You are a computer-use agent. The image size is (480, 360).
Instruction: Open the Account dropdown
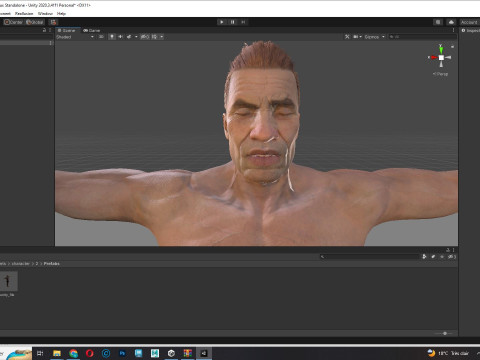tap(469, 22)
